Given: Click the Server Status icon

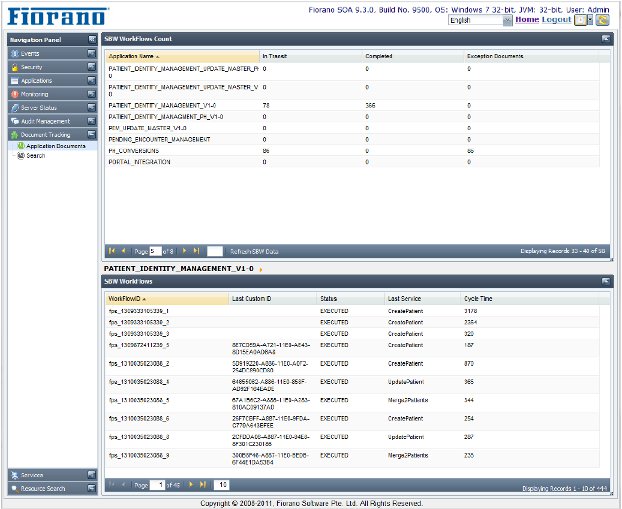Looking at the screenshot, I should point(15,108).
